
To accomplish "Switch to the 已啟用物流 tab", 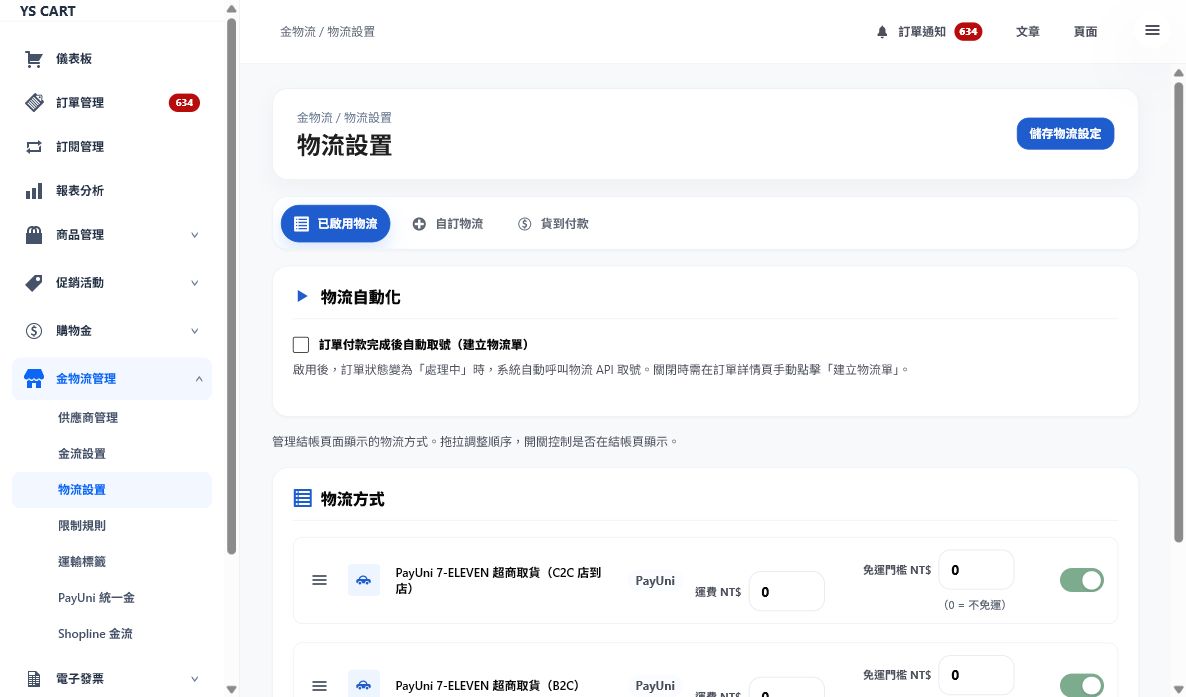I will (335, 224).
